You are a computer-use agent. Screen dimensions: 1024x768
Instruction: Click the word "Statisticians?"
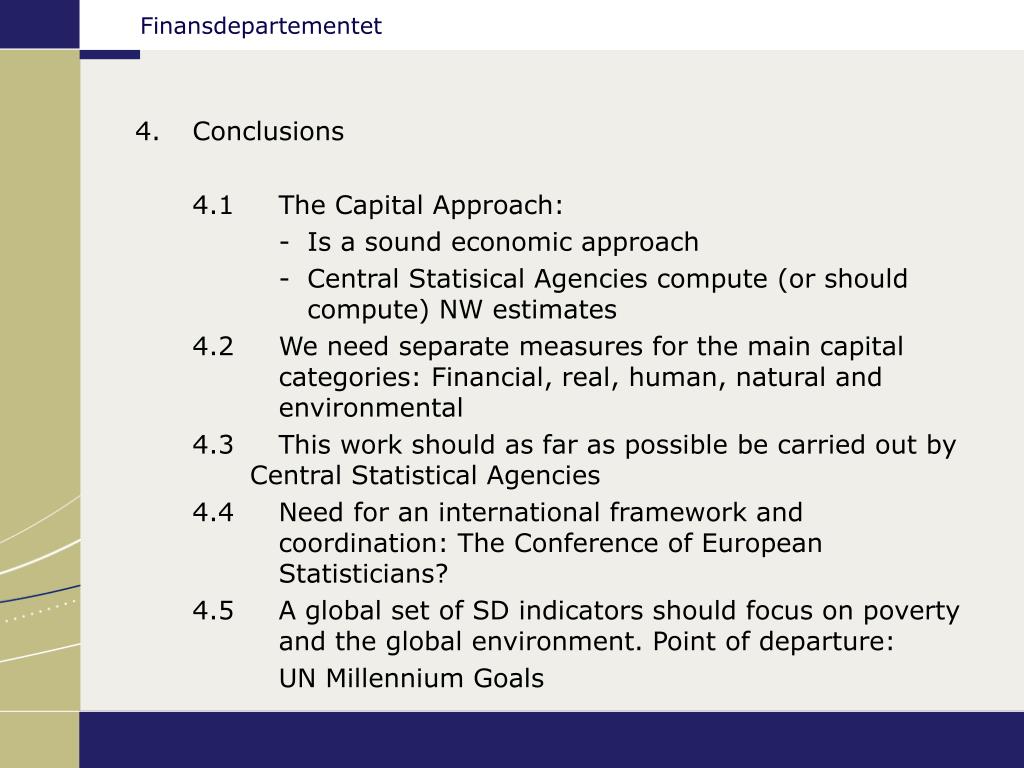tap(364, 575)
